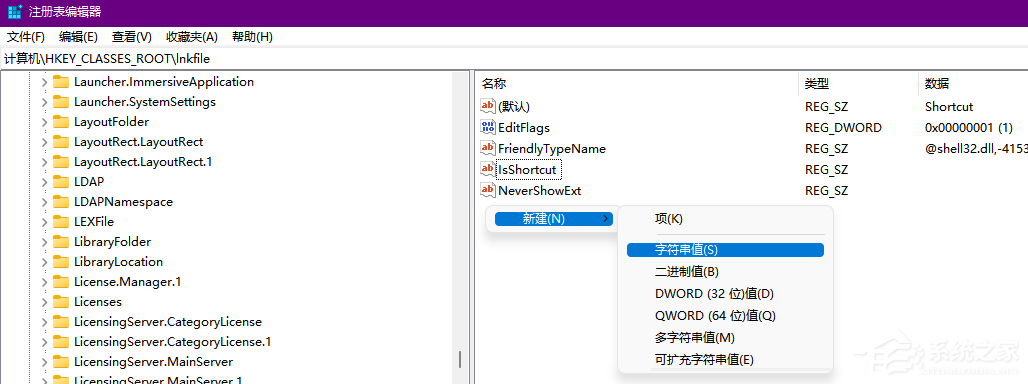
Task: Select the IsShortcut value entry
Action: coord(527,170)
